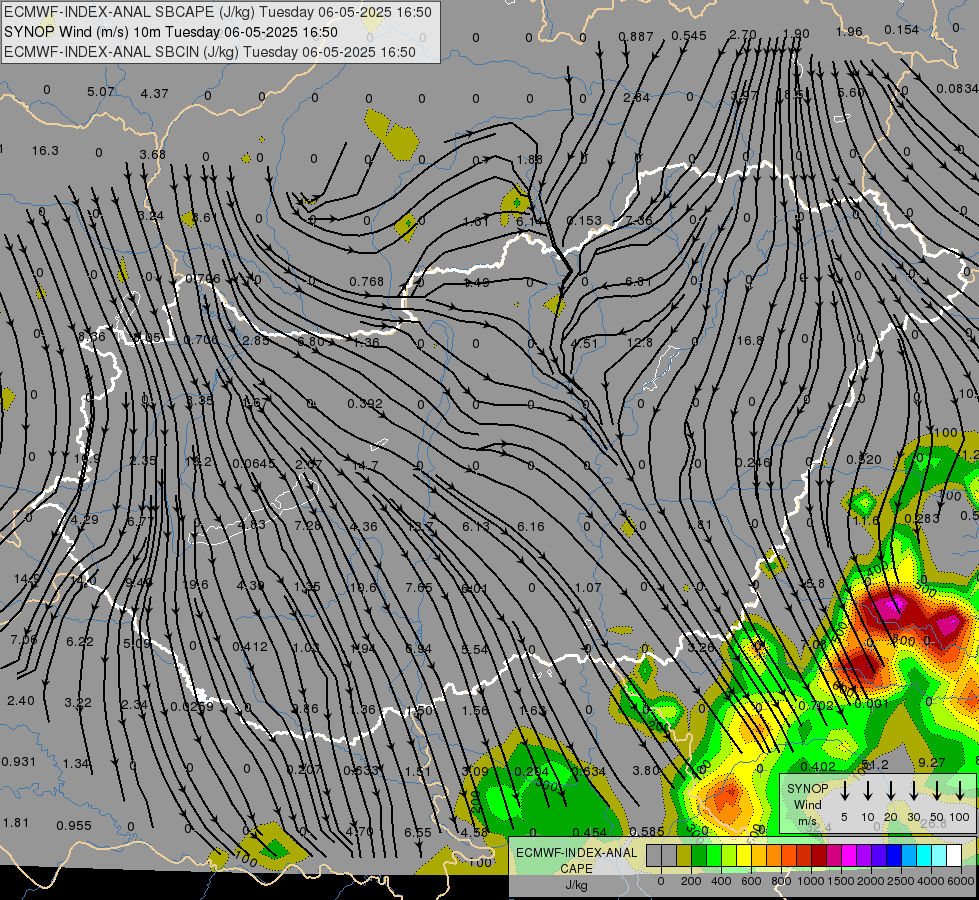Click the 0.585 value on the map
The image size is (979, 900).
[x=647, y=831]
